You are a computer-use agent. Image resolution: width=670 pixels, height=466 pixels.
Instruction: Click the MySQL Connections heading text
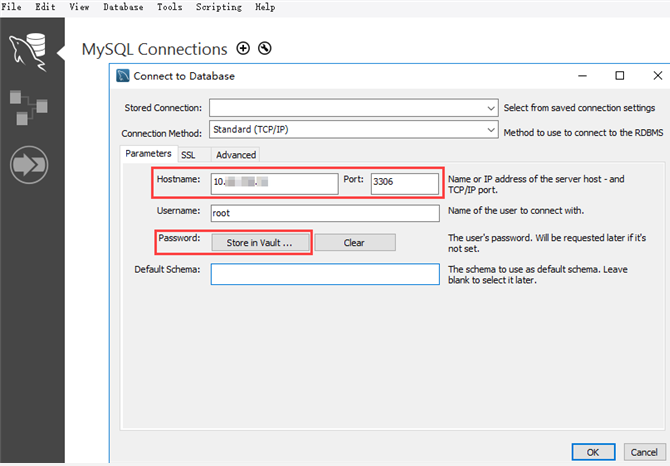[154, 50]
